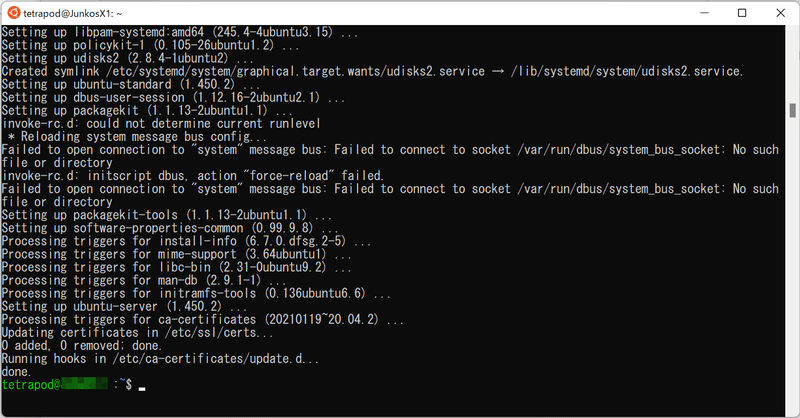The height and width of the screenshot is (418, 800).
Task: Click the window title tetrapod@JunkosX1
Action: tap(74, 13)
